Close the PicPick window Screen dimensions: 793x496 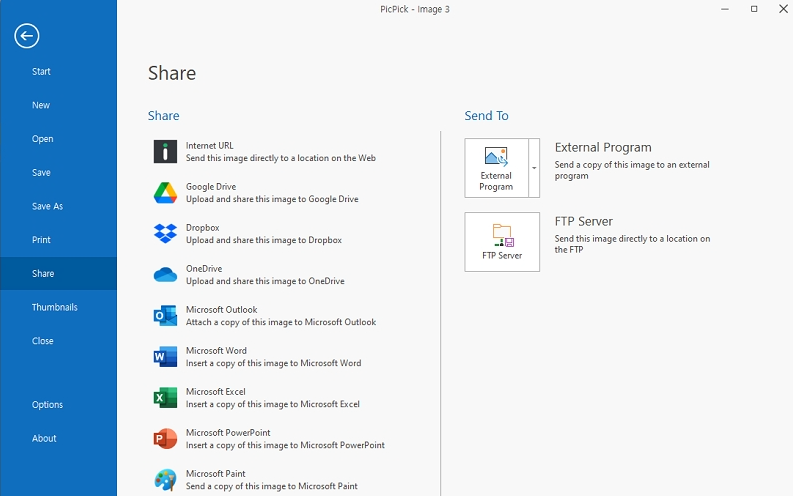(x=783, y=9)
